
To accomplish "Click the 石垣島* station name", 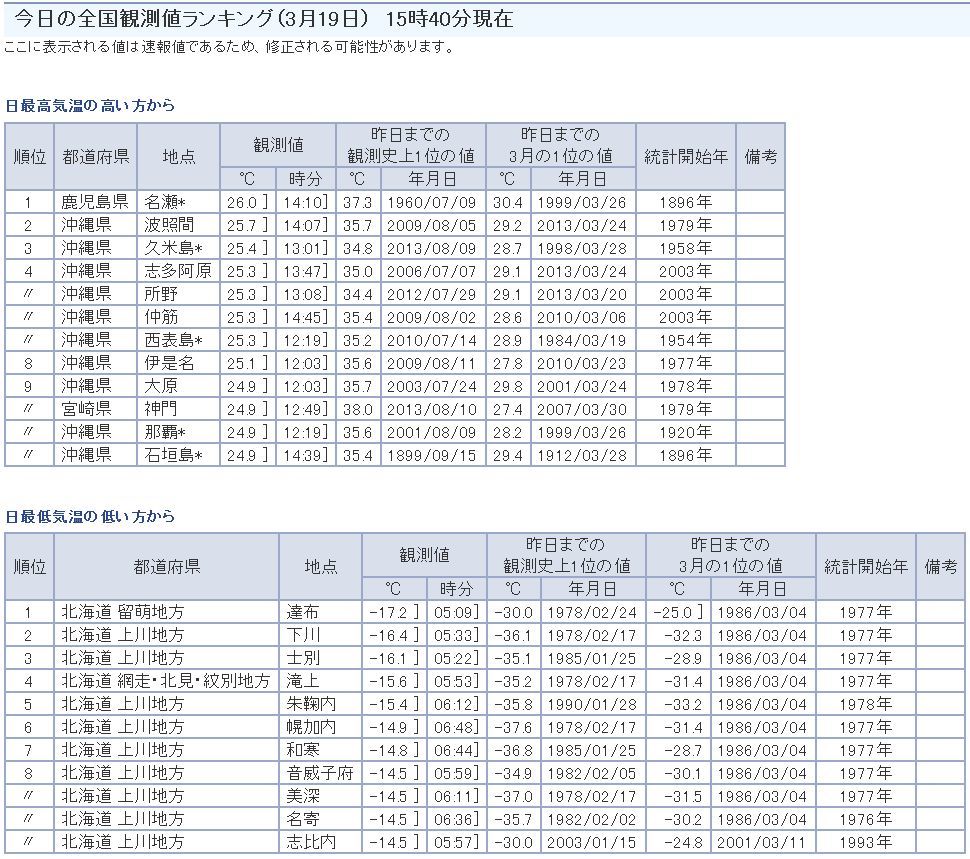I will pyautogui.click(x=173, y=455).
